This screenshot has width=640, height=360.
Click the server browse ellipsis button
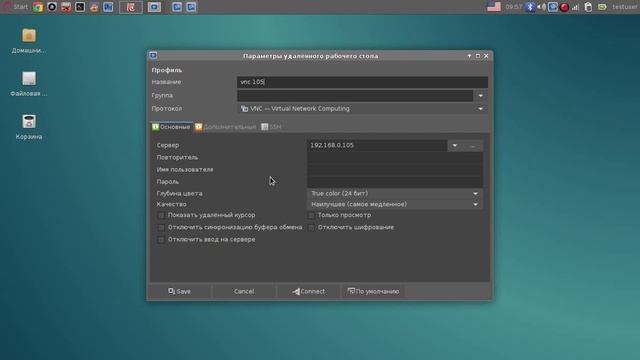click(473, 146)
